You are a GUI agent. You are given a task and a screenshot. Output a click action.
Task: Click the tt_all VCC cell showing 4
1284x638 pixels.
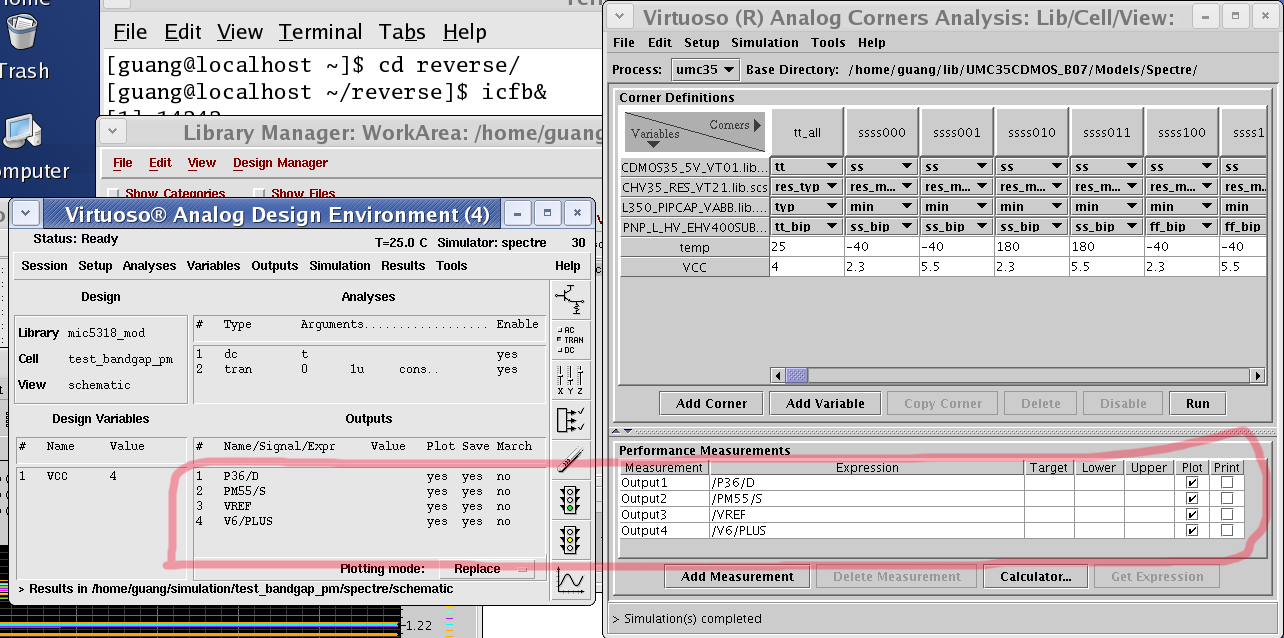(806, 267)
